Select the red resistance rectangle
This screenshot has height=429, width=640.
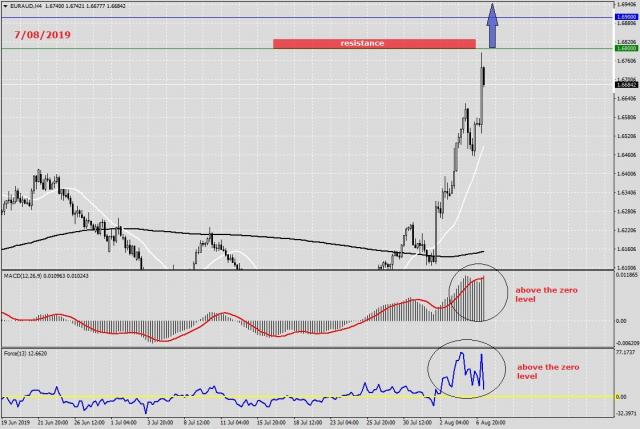point(373,44)
